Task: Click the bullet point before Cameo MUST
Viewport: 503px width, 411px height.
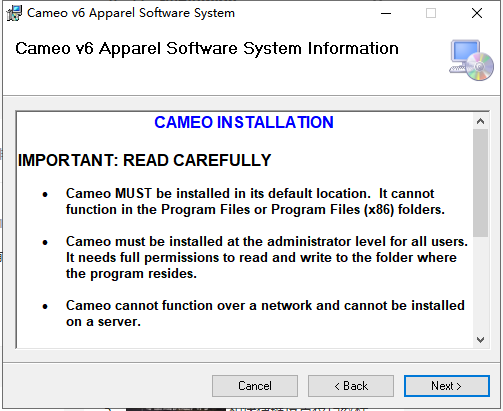Action: click(x=45, y=194)
